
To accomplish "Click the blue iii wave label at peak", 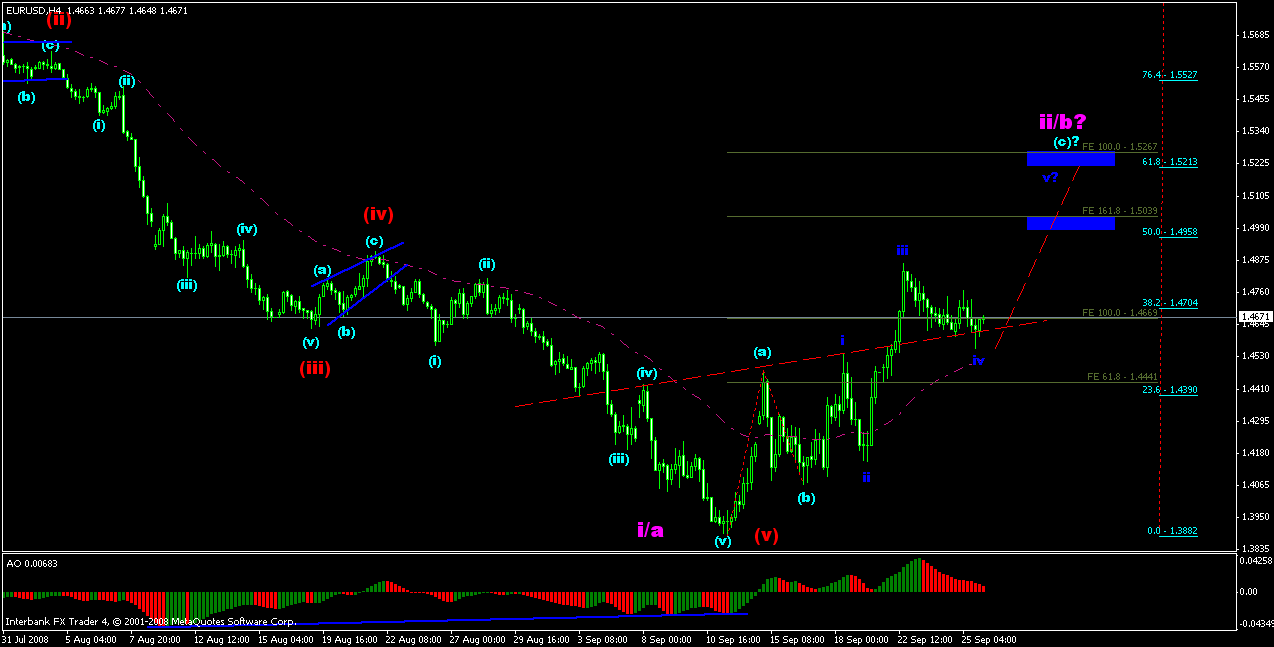I will (x=902, y=250).
